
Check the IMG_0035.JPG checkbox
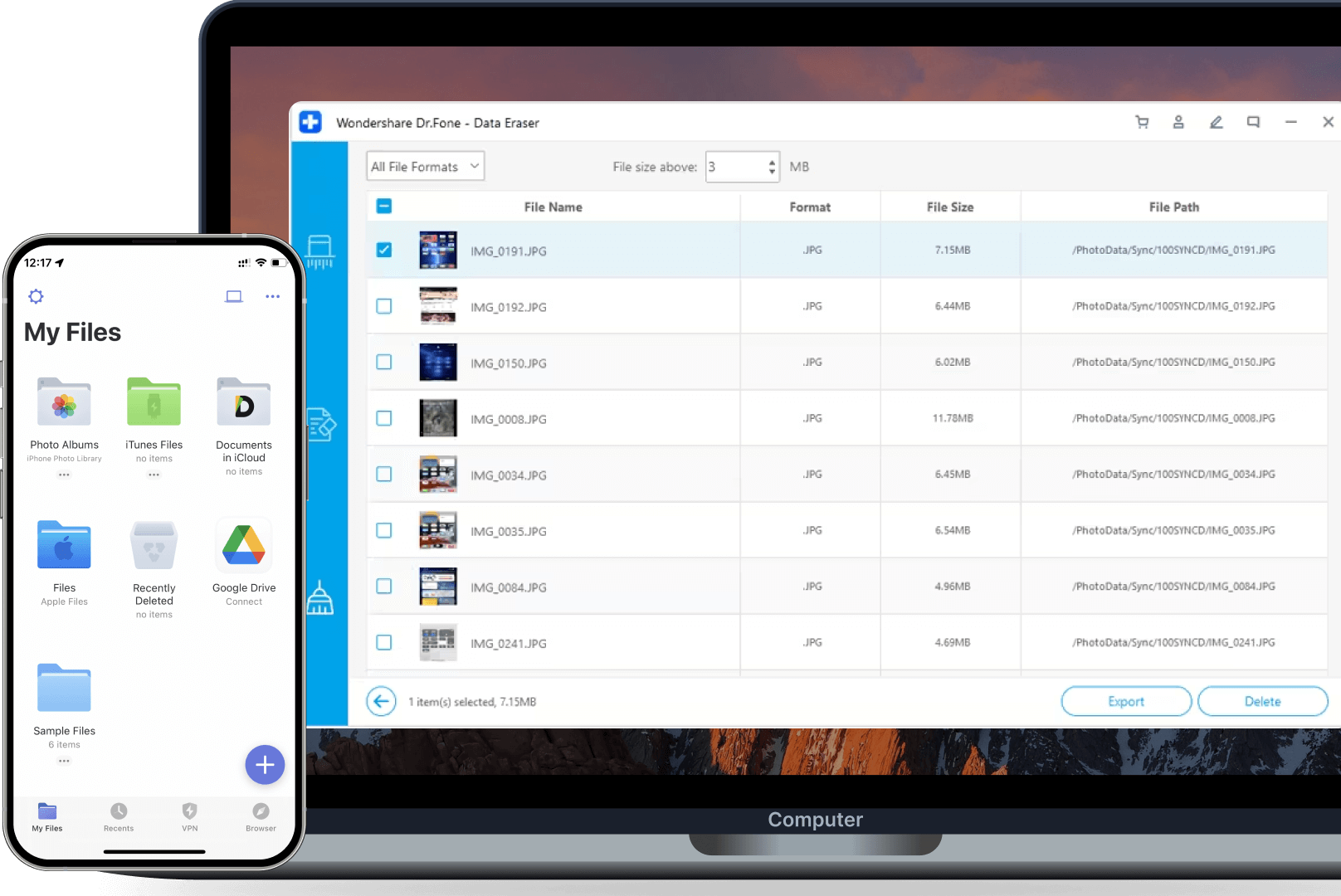384,530
